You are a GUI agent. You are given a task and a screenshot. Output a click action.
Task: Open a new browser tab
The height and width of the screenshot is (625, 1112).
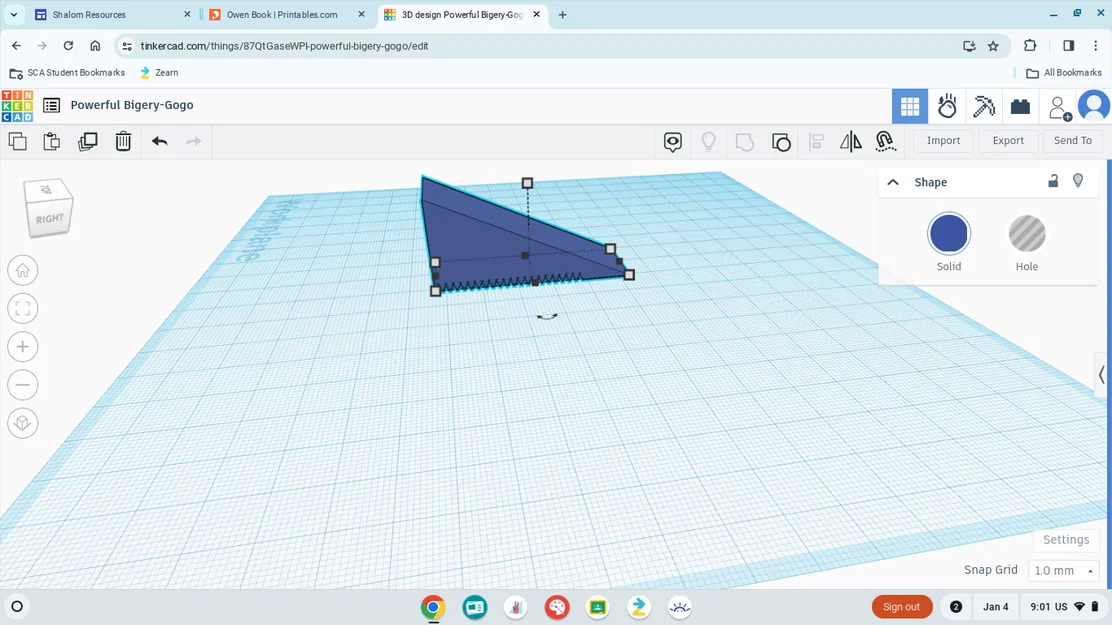click(562, 14)
